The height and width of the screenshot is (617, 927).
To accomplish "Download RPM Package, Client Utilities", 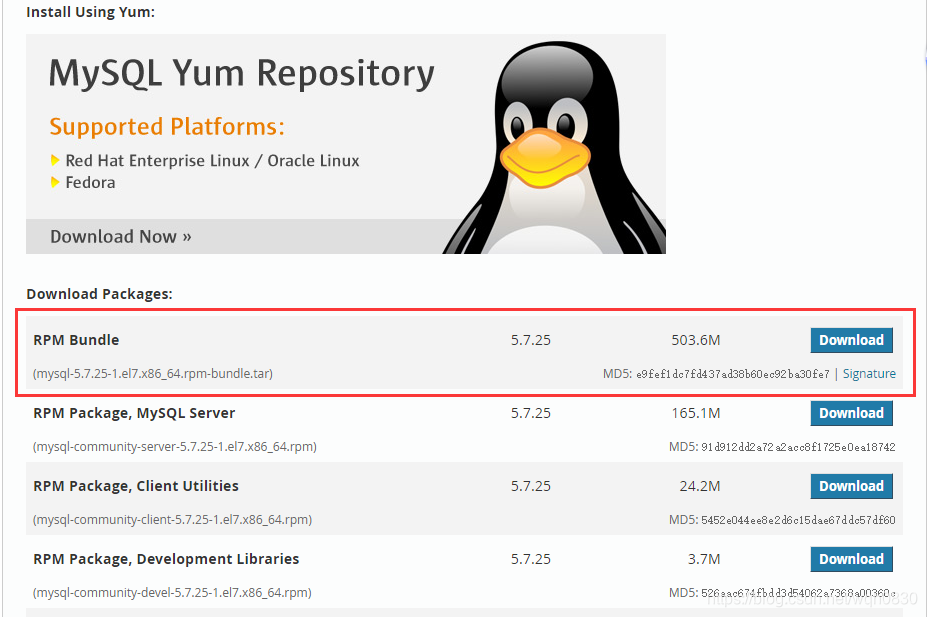I will point(851,486).
